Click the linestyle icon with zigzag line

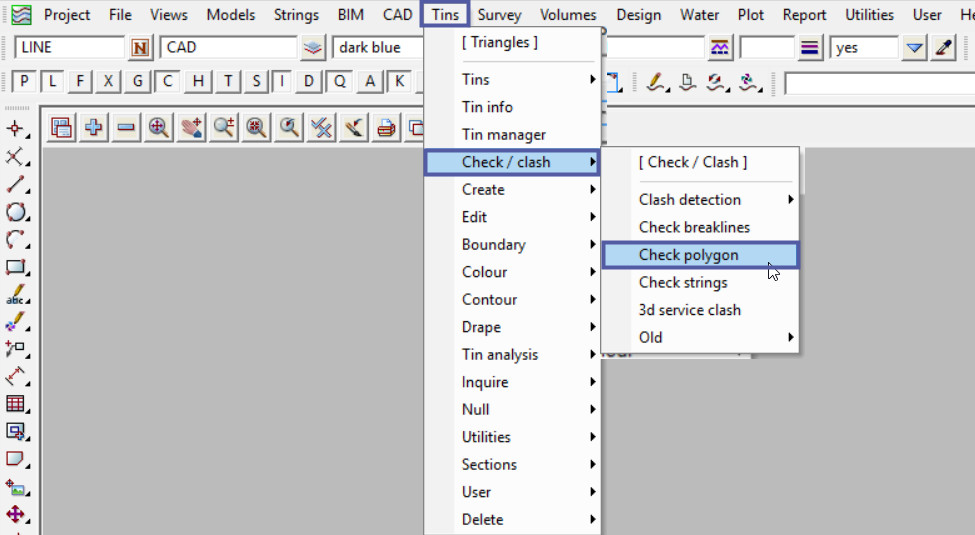coord(719,48)
